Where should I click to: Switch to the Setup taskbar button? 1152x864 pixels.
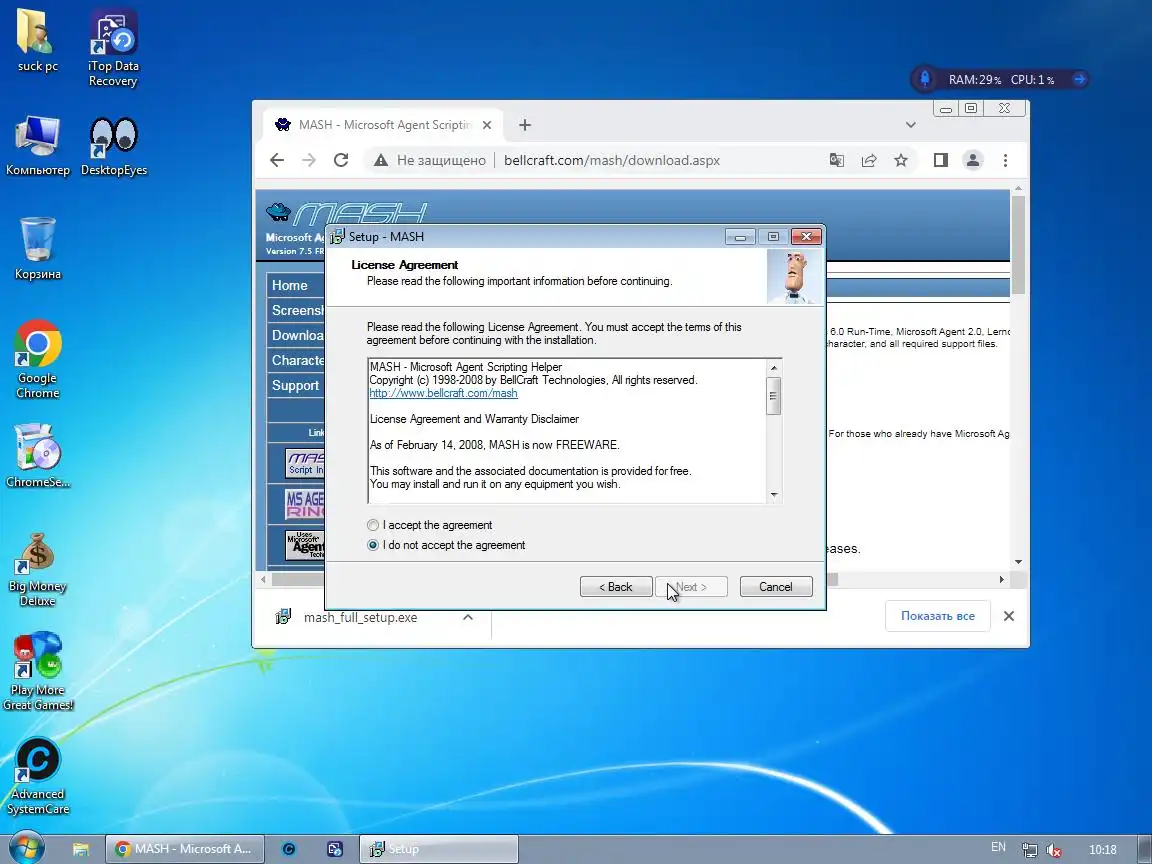coord(438,849)
